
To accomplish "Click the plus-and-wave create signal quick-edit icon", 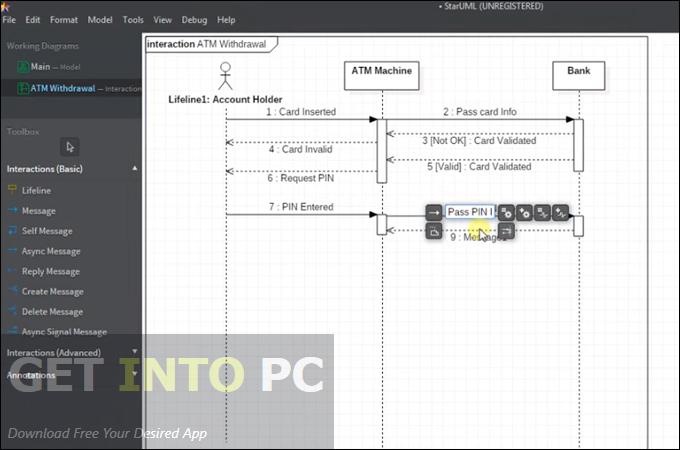I will 561,212.
